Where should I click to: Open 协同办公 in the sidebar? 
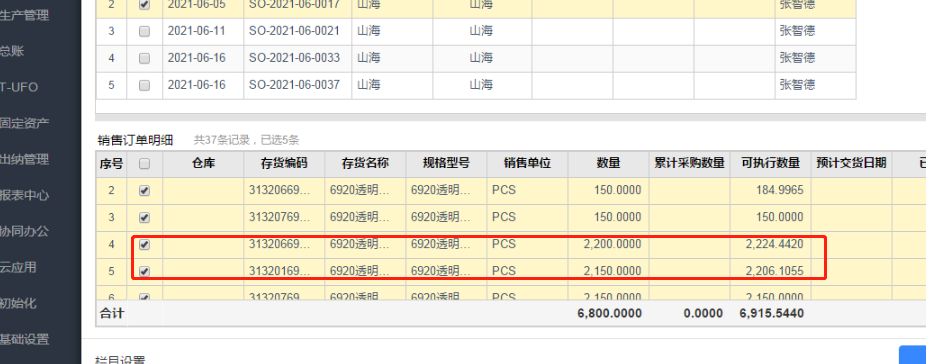[x=24, y=232]
